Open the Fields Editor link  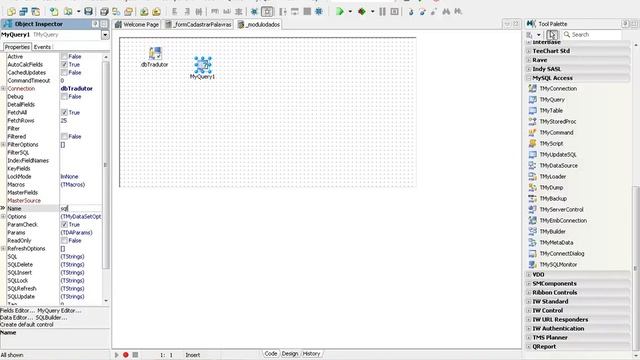(17, 311)
